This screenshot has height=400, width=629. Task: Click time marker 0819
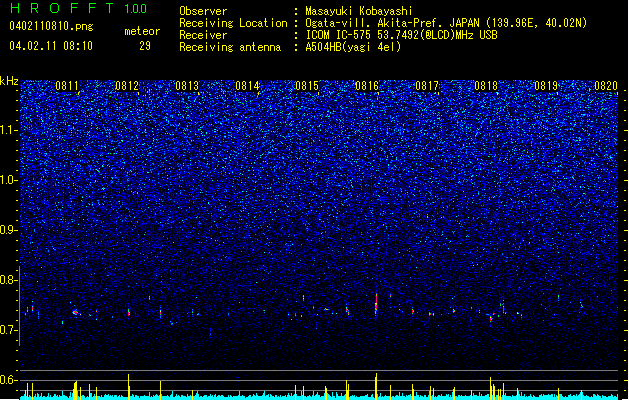point(546,86)
